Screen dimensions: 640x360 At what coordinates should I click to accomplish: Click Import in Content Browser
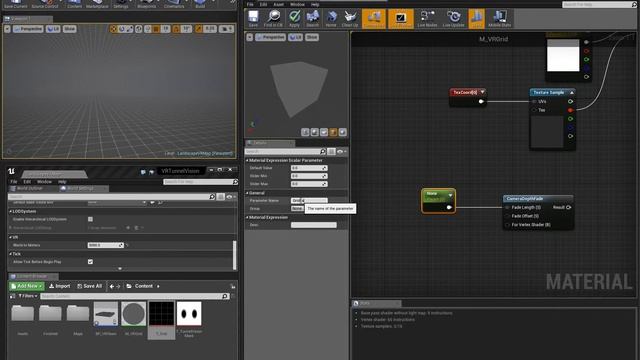tap(60, 286)
